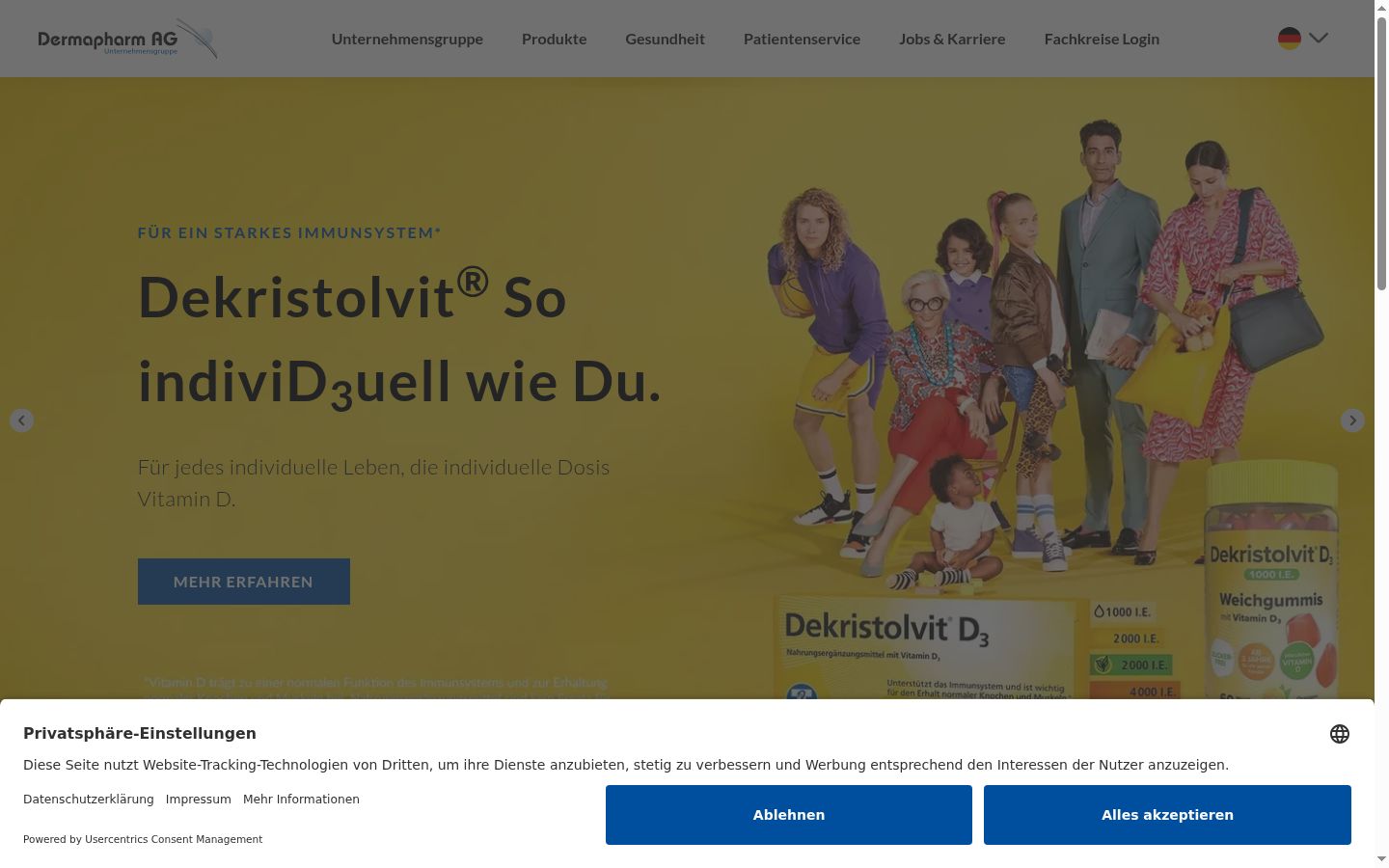
Task: Go to next slide arrow
Action: (x=1352, y=420)
